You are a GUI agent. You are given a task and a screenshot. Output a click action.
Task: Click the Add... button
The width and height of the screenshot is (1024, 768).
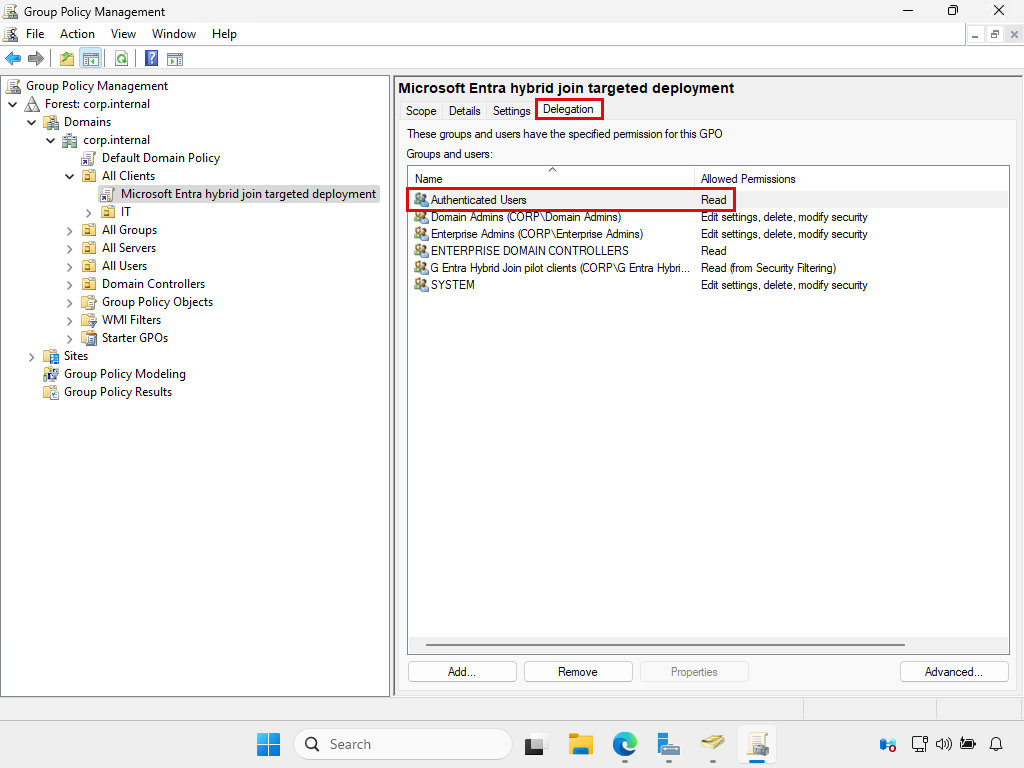(x=462, y=672)
